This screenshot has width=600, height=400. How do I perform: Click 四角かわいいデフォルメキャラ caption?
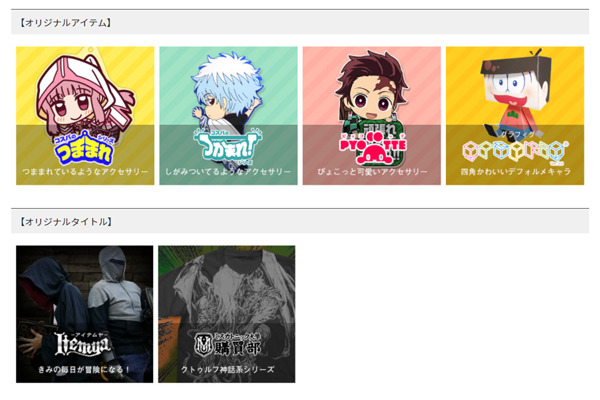pyautogui.click(x=515, y=171)
